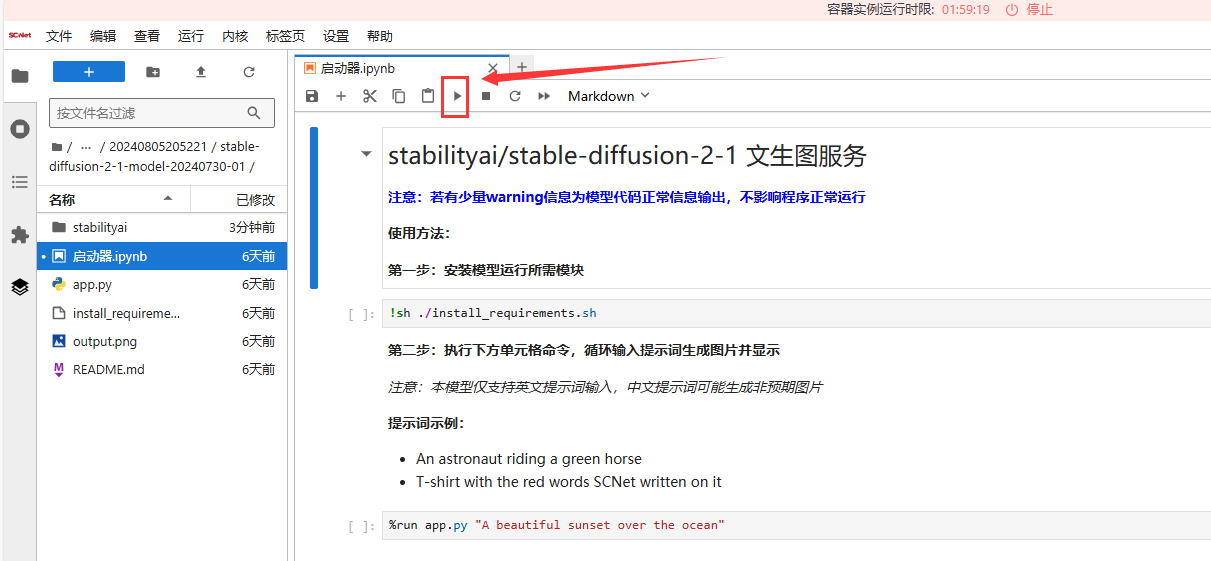The width and height of the screenshot is (1211, 561).
Task: Click 'An astronaut riding a green horse'
Action: (x=529, y=459)
